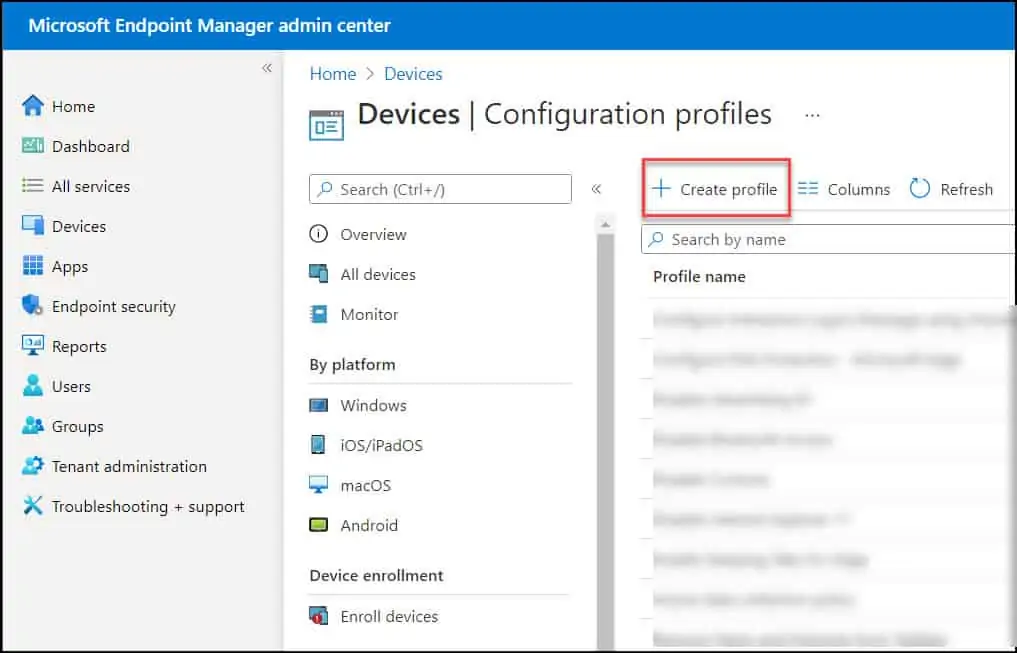Collapse the main left navigation sidebar
Viewport: 1017px width, 653px height.
pos(267,67)
